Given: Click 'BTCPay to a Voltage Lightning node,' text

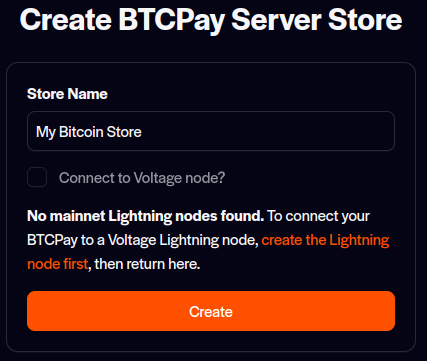Looking at the screenshot, I should coord(143,240).
